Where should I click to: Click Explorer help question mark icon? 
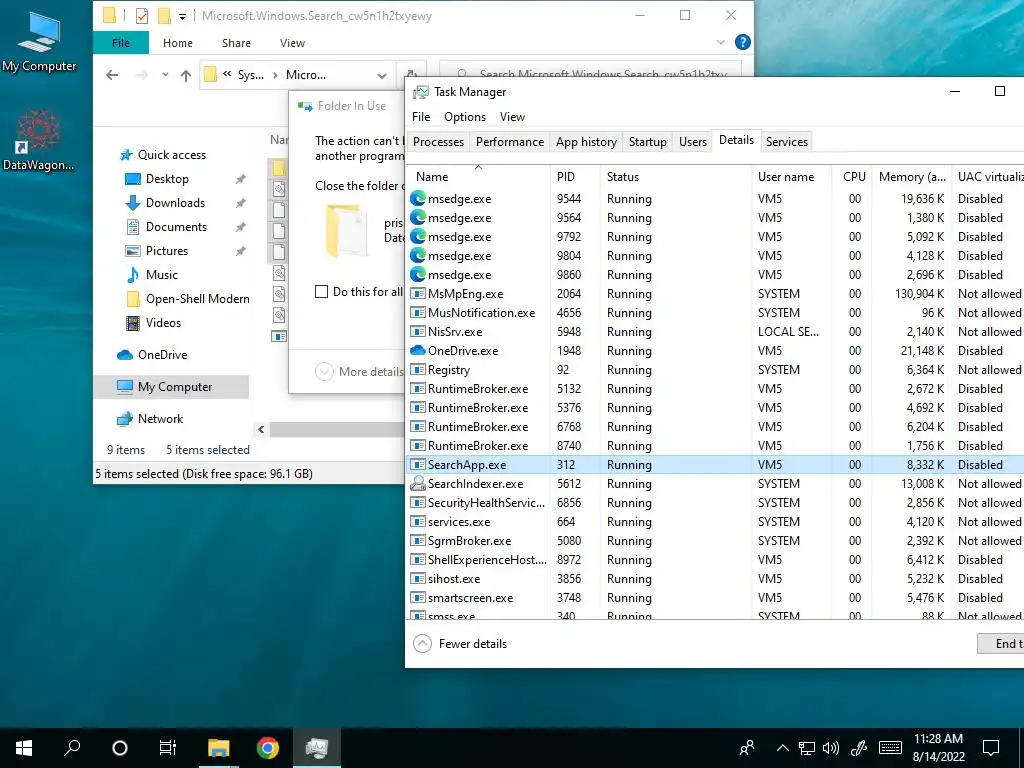coord(743,42)
